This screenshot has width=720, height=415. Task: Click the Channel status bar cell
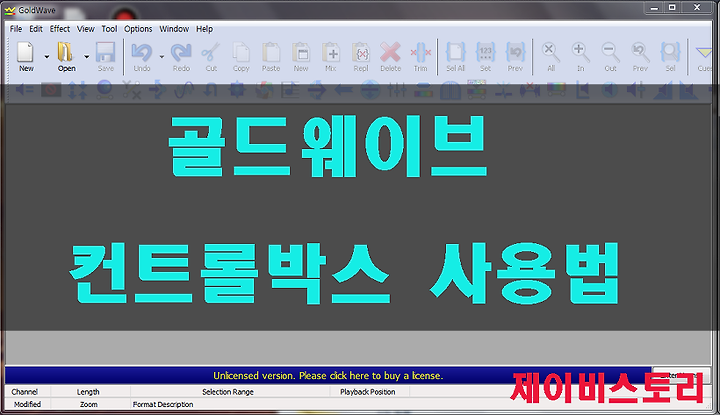point(25,392)
